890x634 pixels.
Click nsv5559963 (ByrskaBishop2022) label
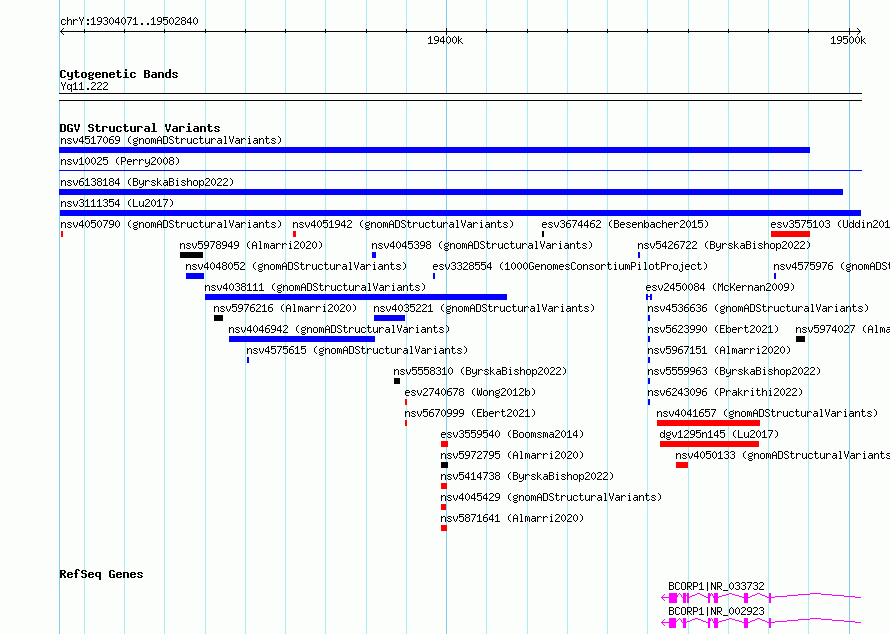tap(734, 371)
